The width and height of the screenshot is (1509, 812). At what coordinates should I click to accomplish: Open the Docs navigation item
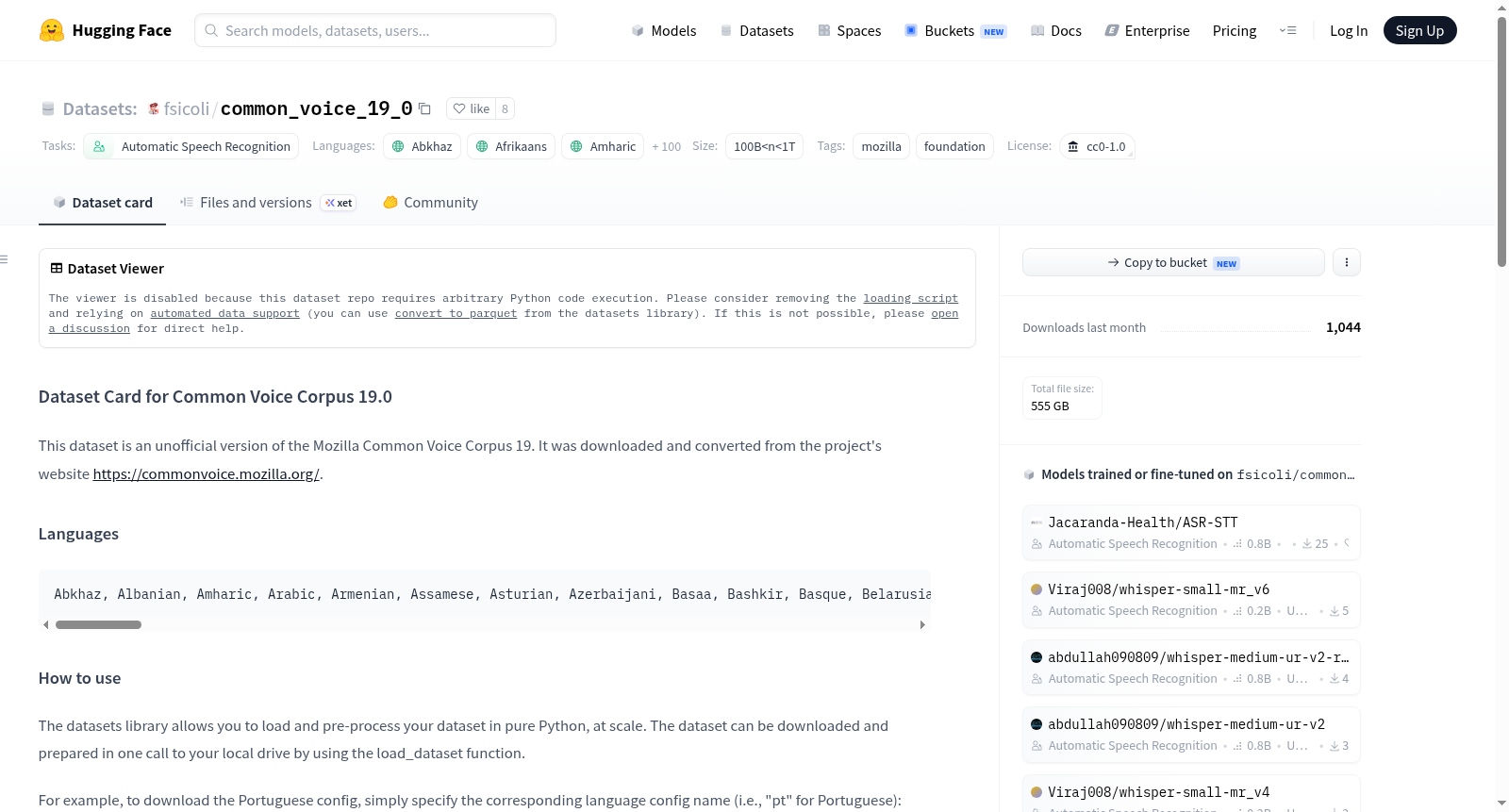click(1055, 30)
